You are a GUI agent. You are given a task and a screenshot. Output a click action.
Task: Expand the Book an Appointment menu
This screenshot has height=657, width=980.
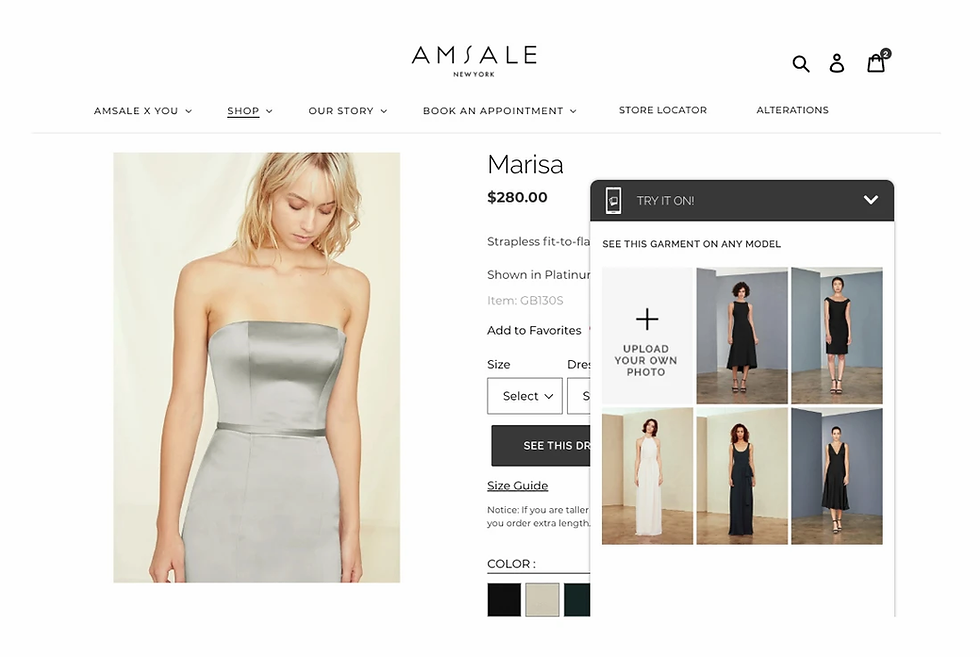499,111
